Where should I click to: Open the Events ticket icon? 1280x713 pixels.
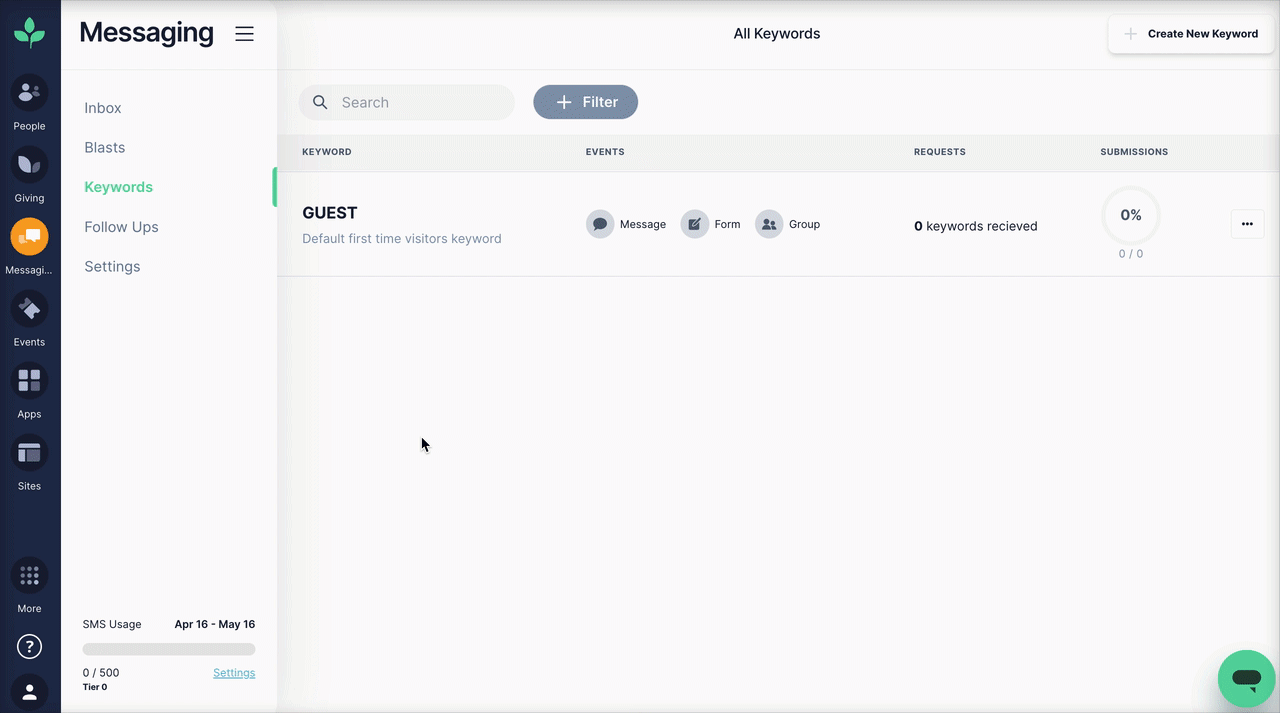(x=29, y=309)
